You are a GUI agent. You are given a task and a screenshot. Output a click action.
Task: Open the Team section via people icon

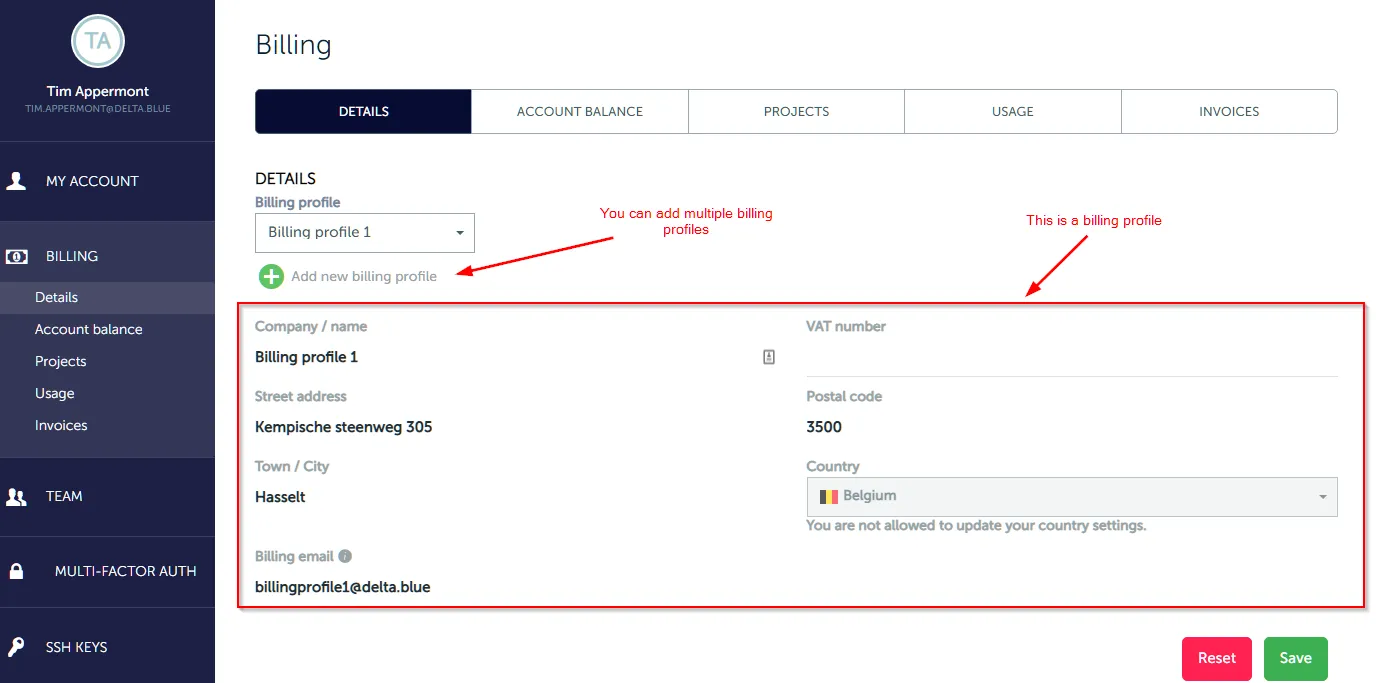pos(16,496)
